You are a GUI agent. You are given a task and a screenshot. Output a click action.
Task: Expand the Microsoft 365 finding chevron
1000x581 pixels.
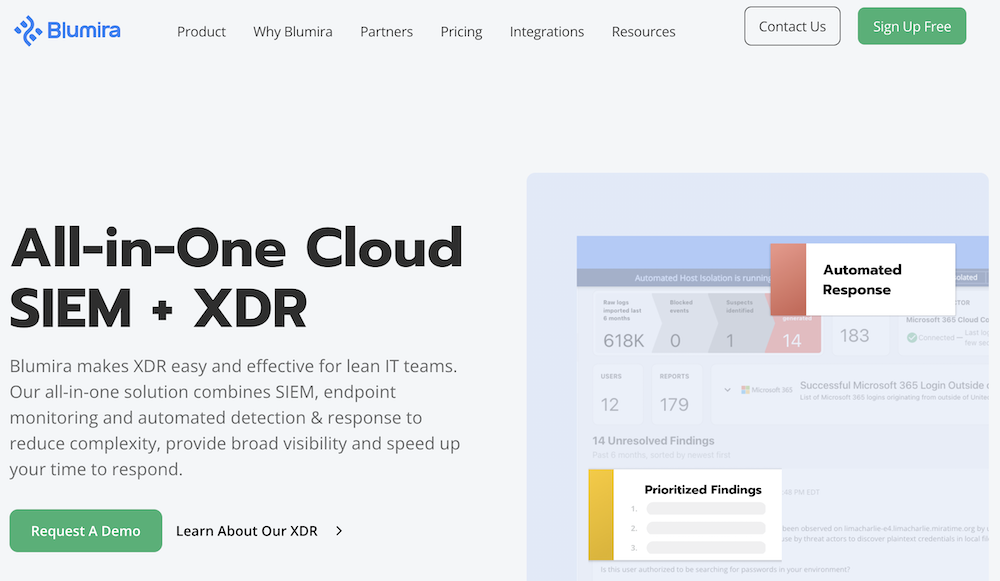coord(727,389)
